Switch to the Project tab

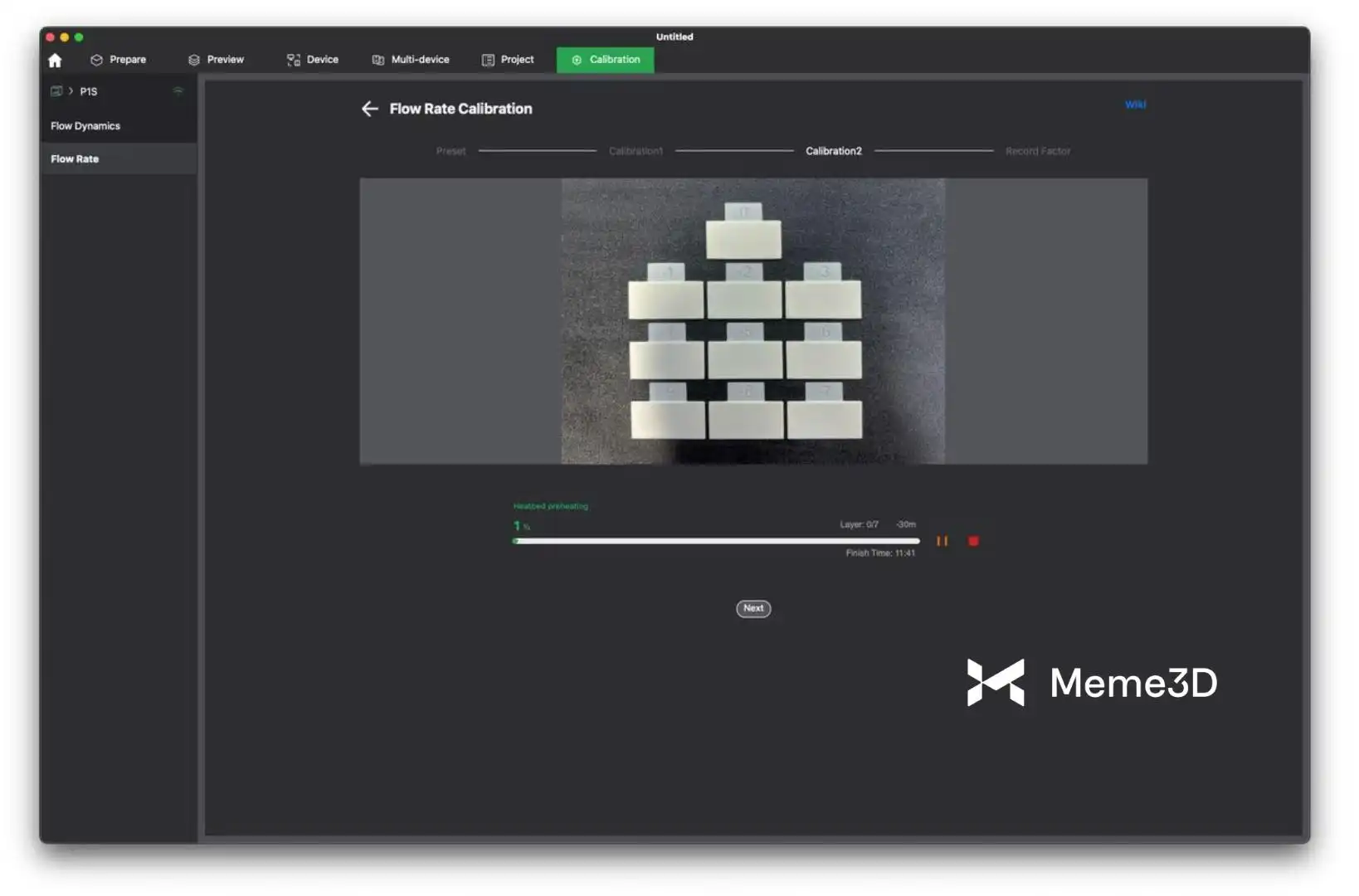click(508, 60)
